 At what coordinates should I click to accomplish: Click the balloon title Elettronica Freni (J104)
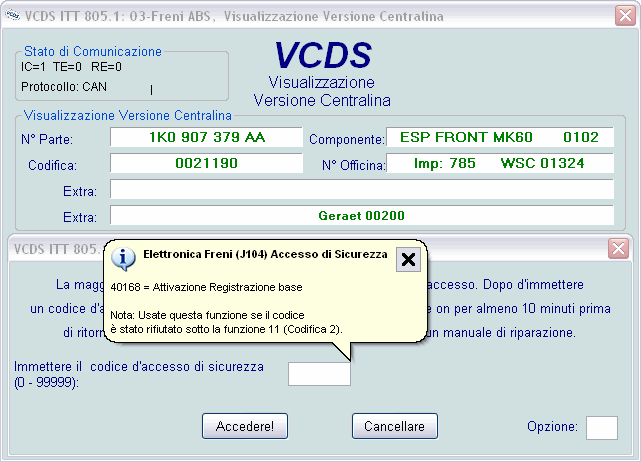[x=265, y=254]
